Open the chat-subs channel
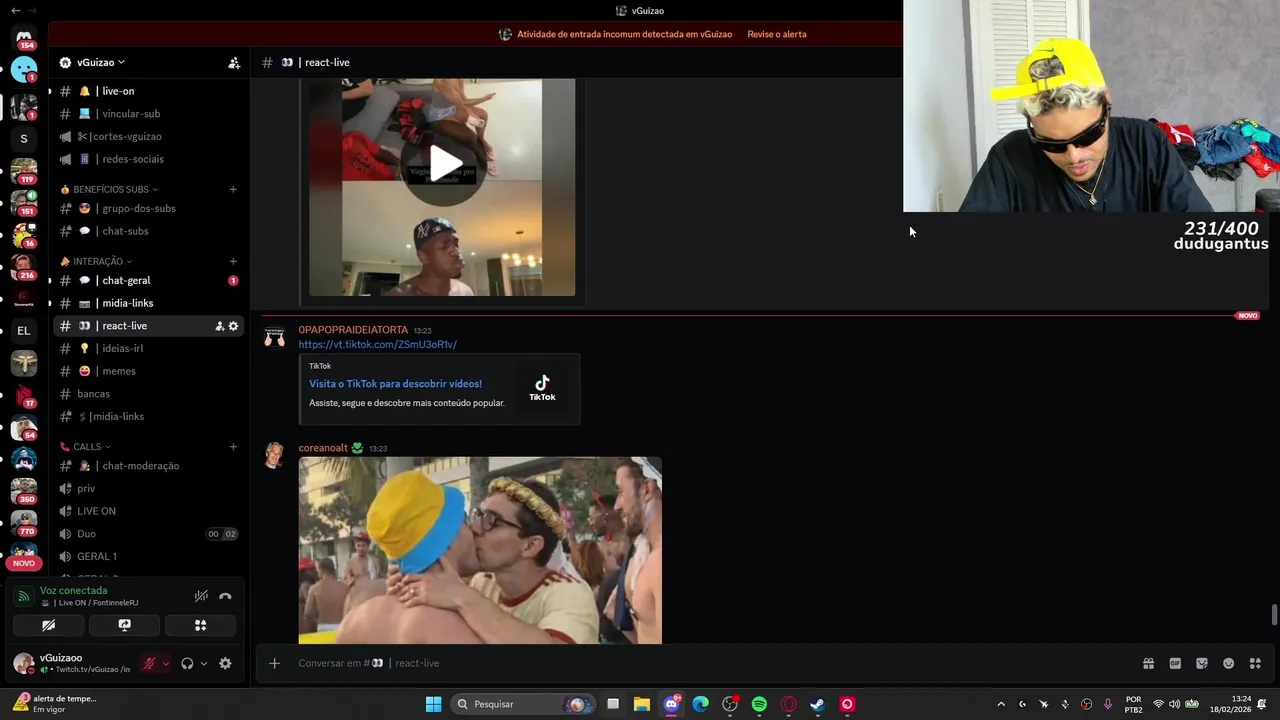This screenshot has width=1280, height=720. pyautogui.click(x=148, y=231)
